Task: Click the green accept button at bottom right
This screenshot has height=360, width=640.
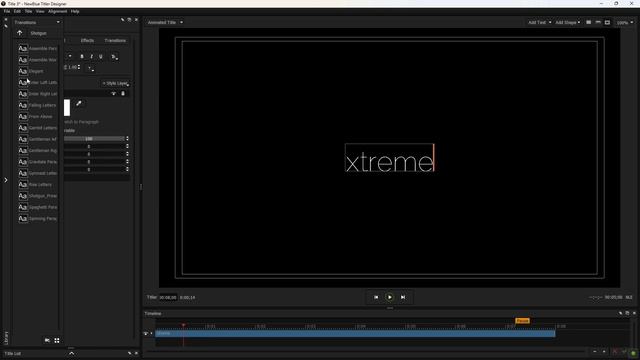Action: point(633,353)
